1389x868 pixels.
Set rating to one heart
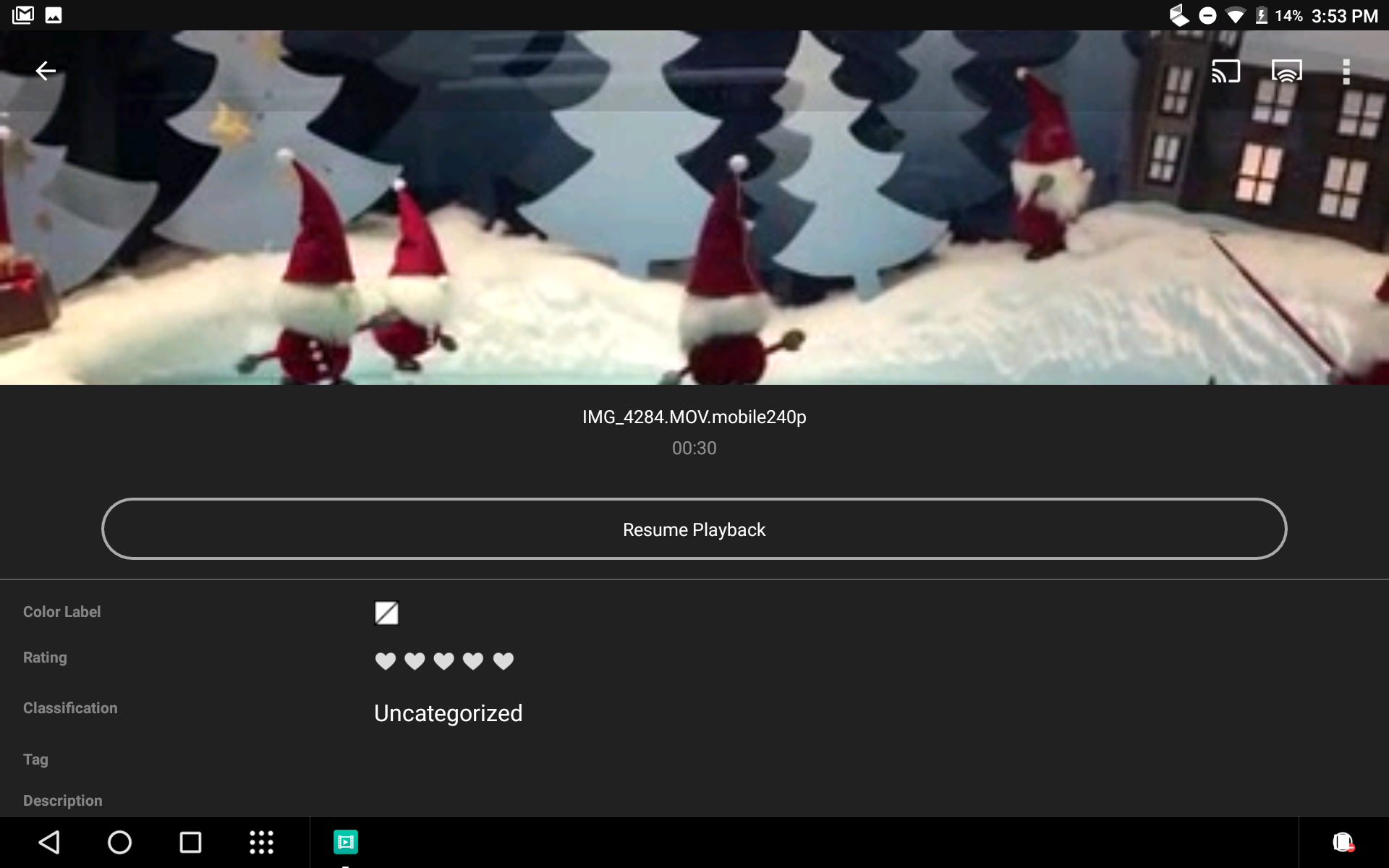[x=386, y=660]
